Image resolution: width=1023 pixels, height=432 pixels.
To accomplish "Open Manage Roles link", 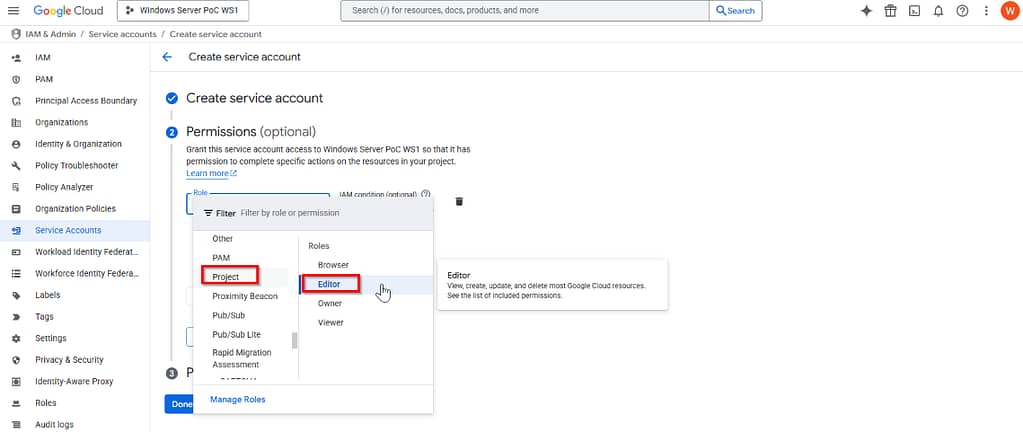I will 237,399.
